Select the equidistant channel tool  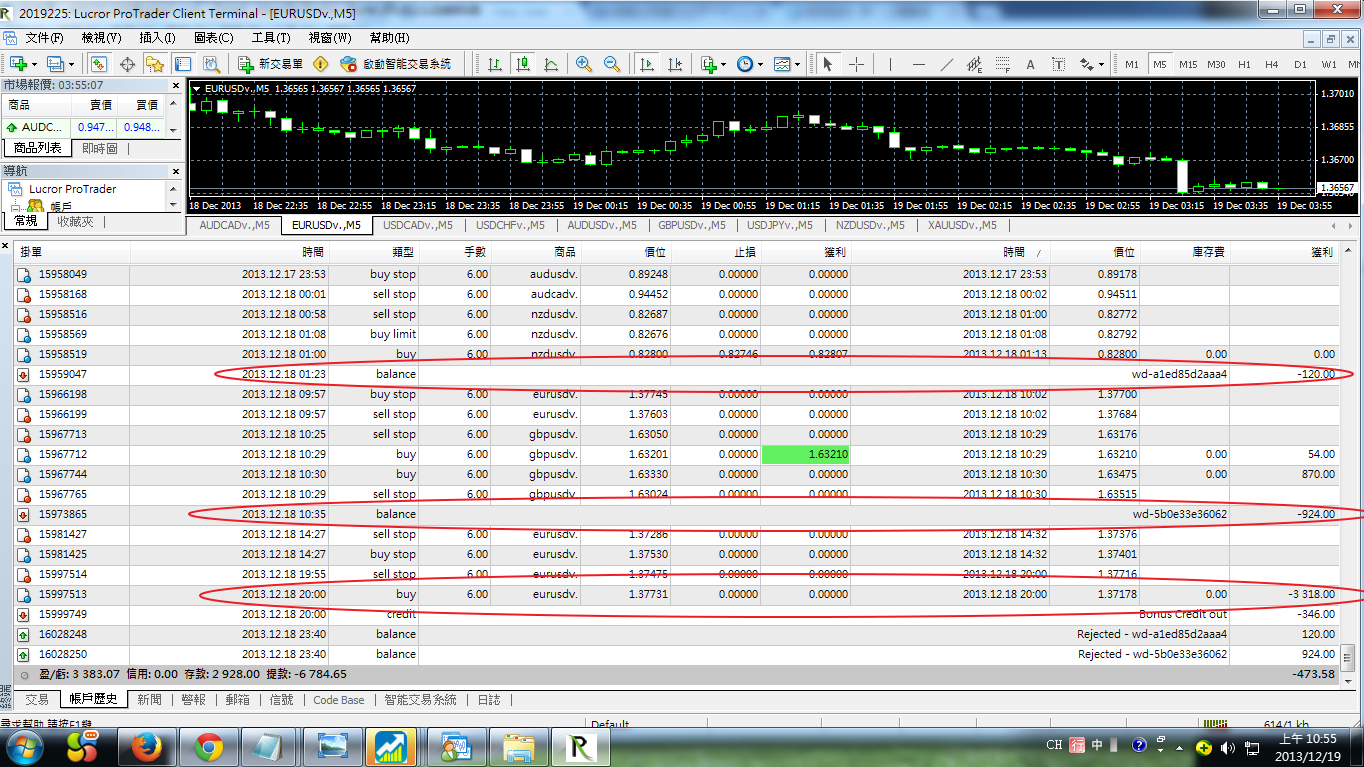click(x=975, y=64)
